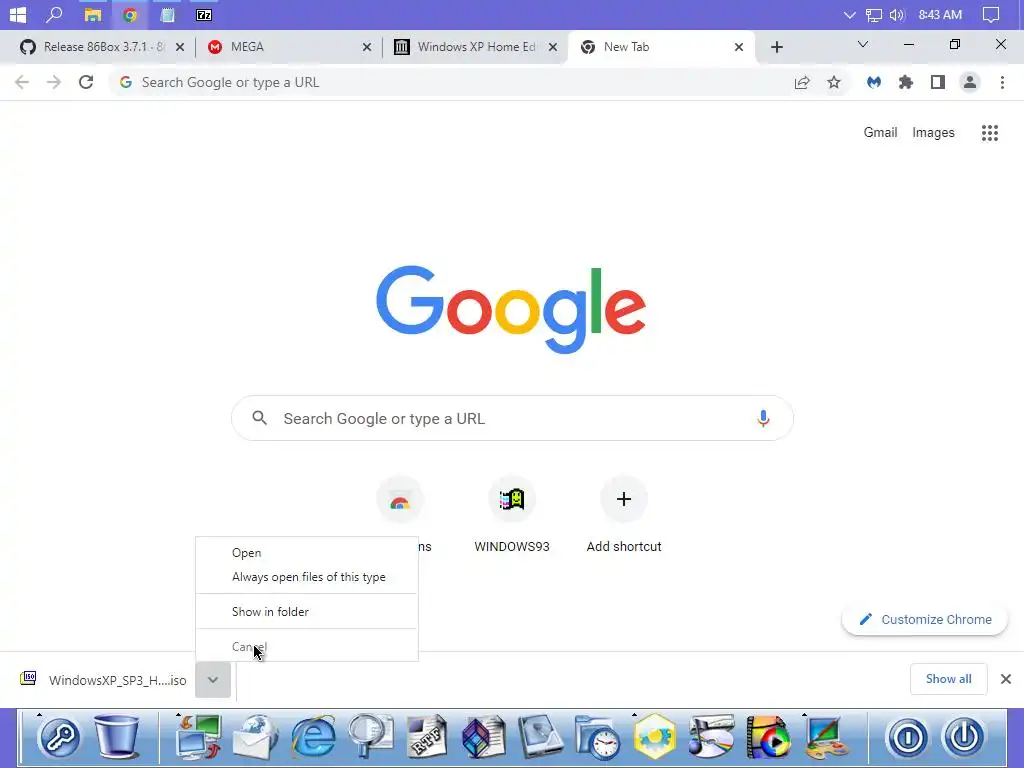Open 7-Zip from the taskbar
This screenshot has height=768, width=1024.
[x=204, y=14]
